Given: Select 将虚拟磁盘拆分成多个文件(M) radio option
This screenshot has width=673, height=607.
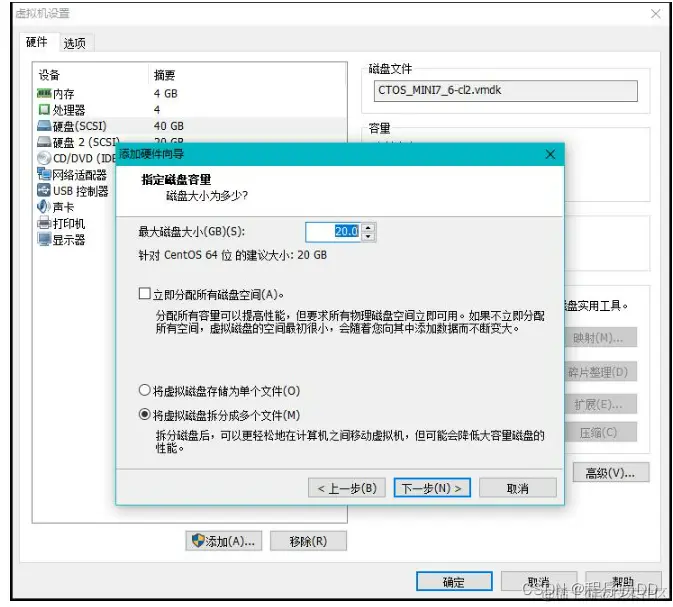Looking at the screenshot, I should [x=145, y=414].
